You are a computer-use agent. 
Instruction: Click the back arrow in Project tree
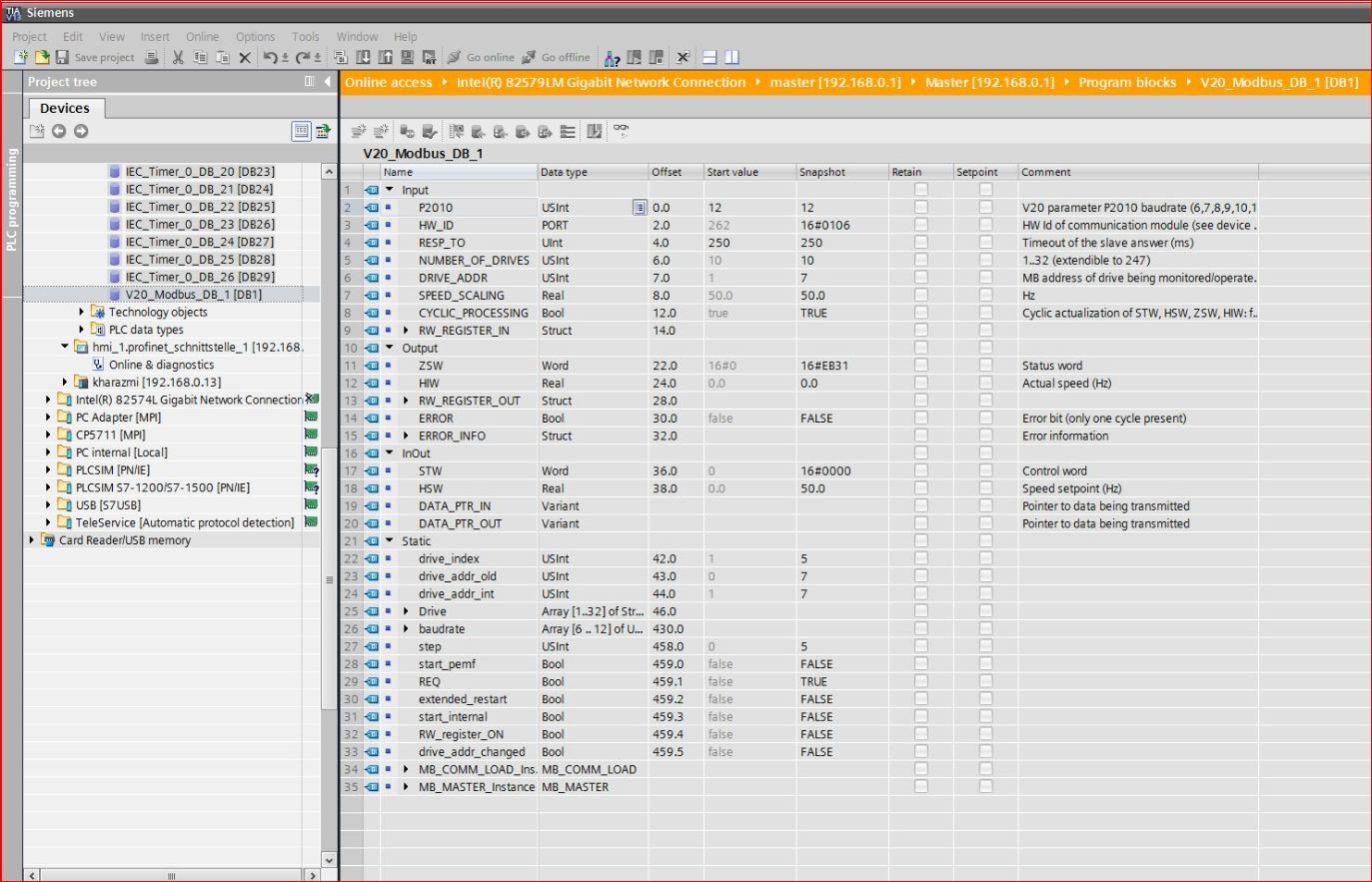coord(59,131)
